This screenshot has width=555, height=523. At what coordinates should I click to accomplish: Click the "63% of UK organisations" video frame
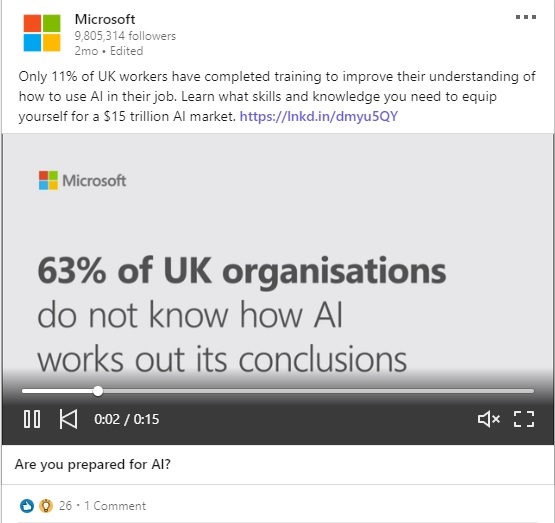click(241, 271)
